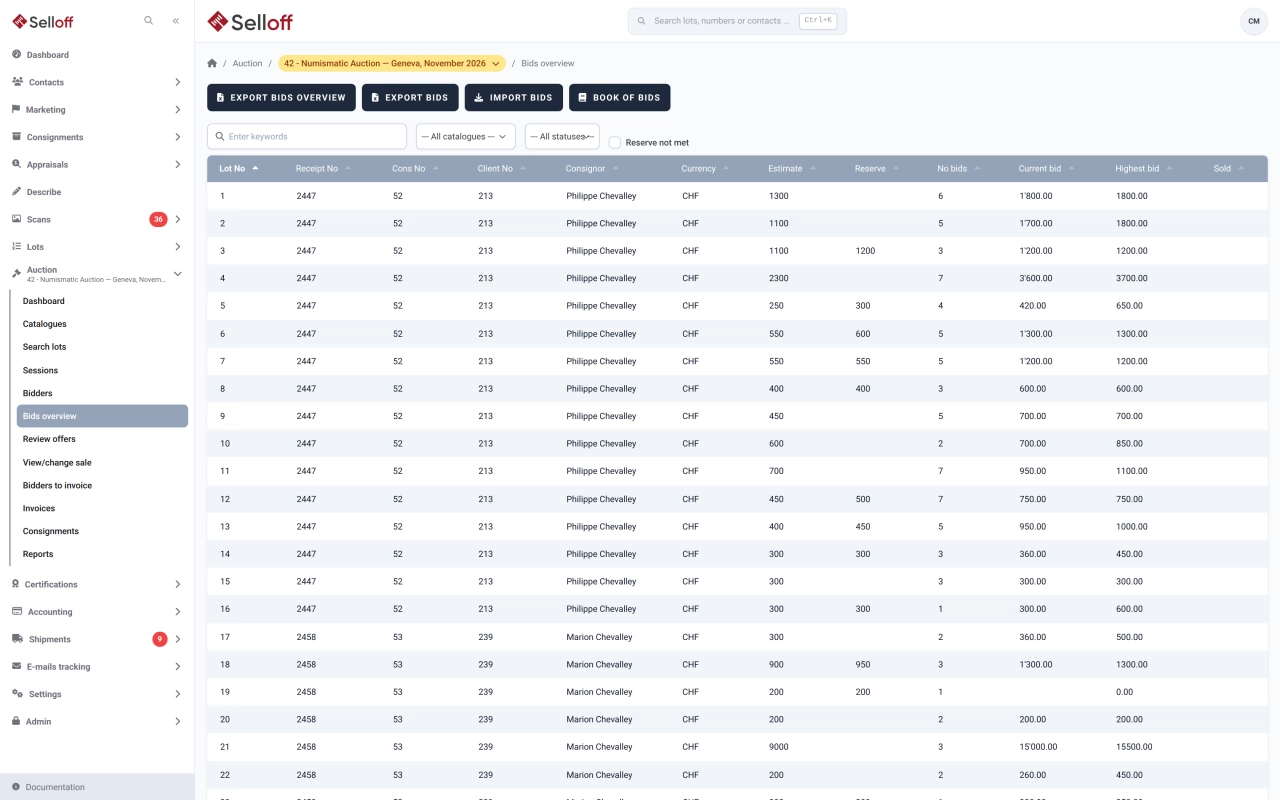Viewport: 1280px width, 800px height.
Task: Sort table by Lot No column
Action: 239,168
